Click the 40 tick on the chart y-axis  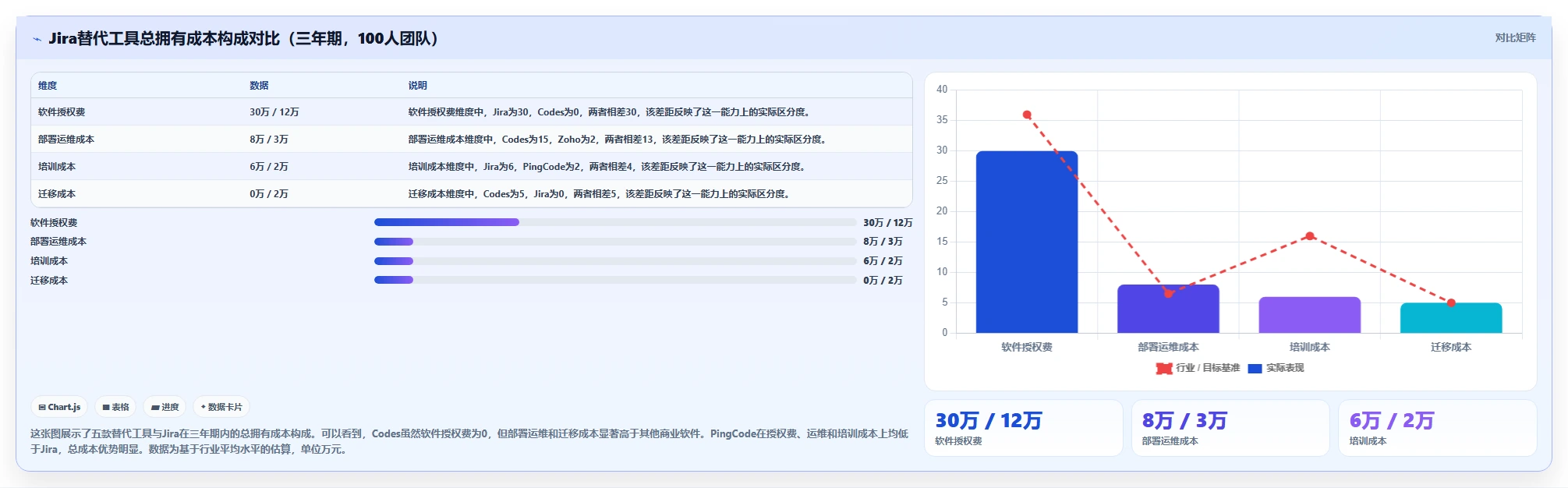942,90
